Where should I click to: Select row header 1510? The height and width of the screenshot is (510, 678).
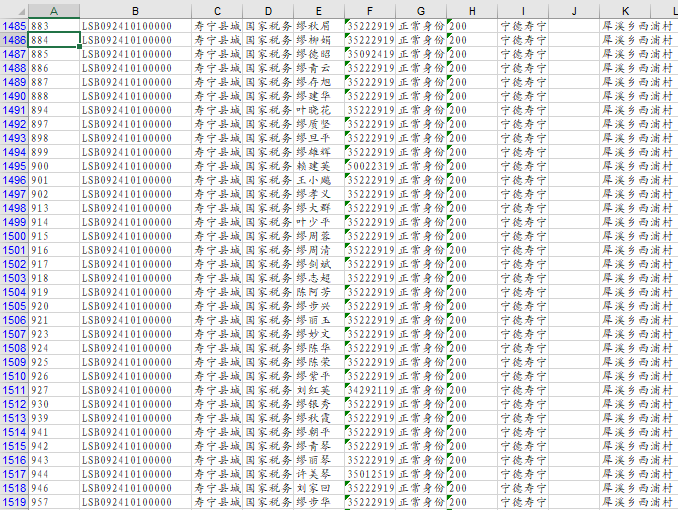click(x=14, y=376)
